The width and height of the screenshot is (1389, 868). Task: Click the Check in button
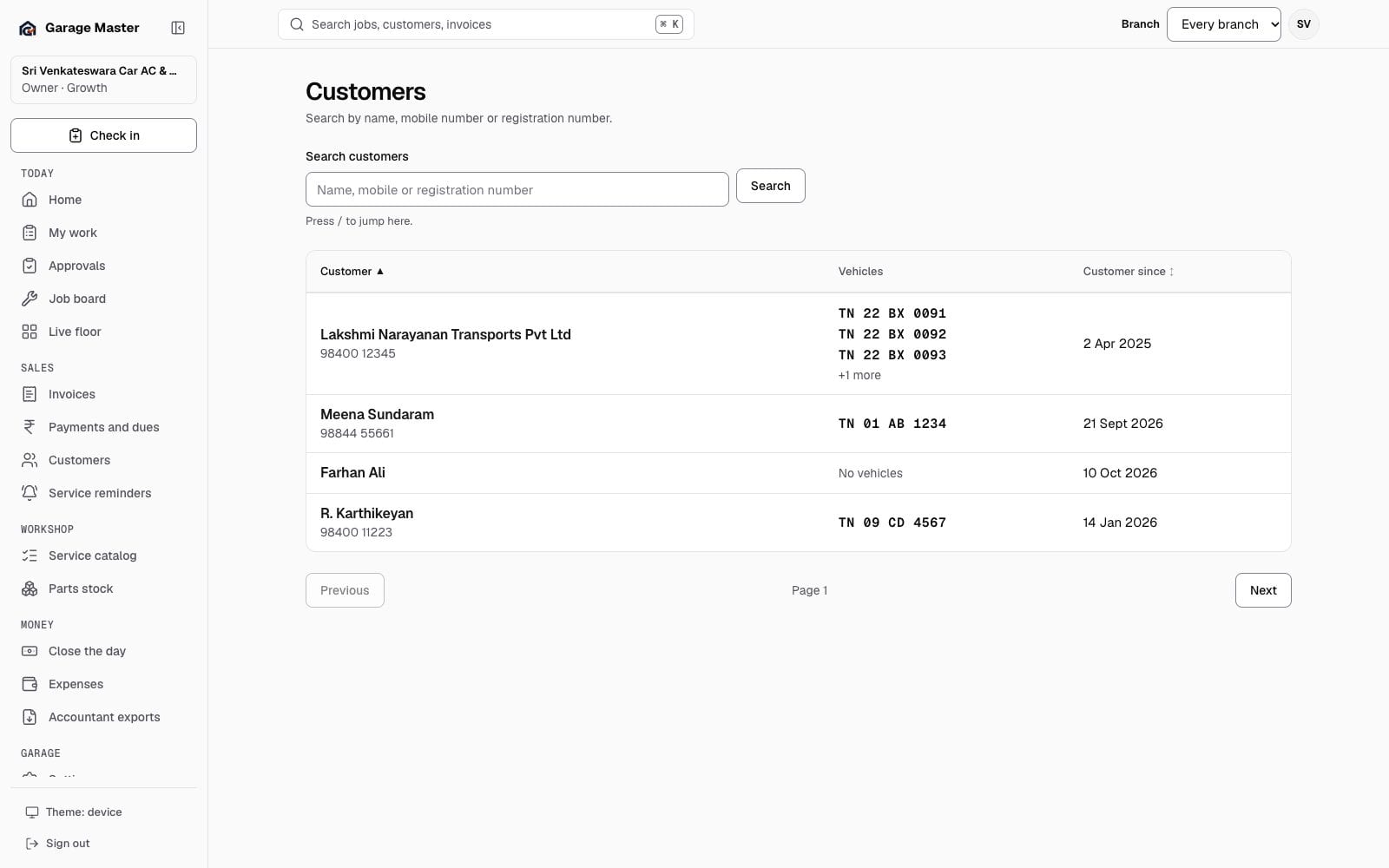tap(103, 135)
